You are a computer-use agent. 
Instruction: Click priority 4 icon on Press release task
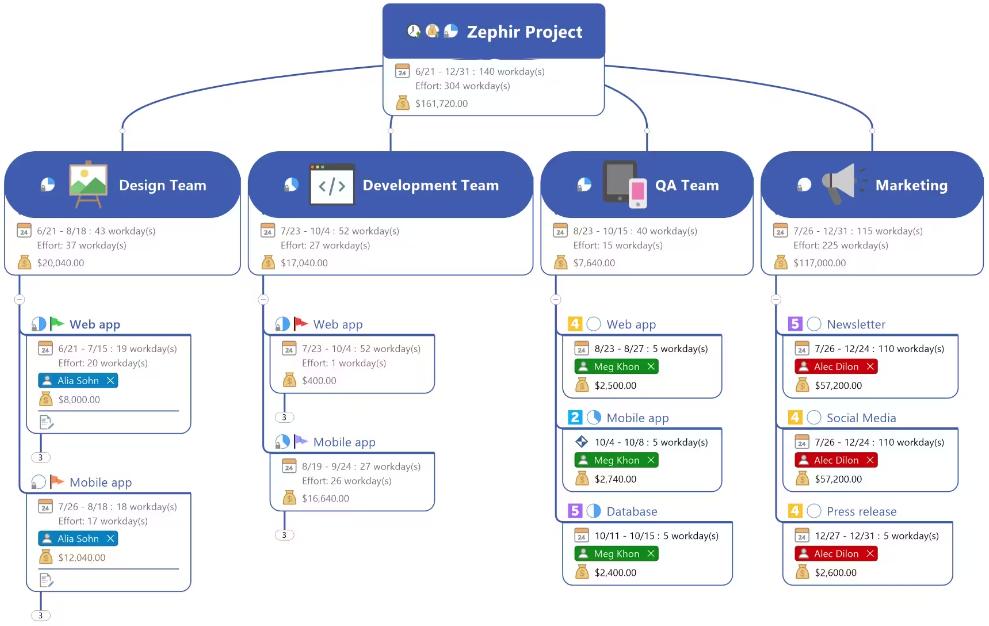(795, 511)
